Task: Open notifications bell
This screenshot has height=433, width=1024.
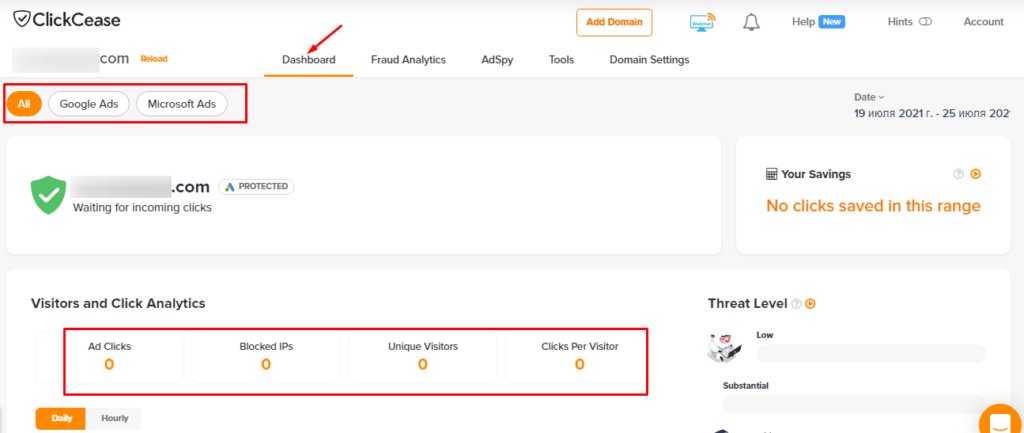Action: (752, 22)
